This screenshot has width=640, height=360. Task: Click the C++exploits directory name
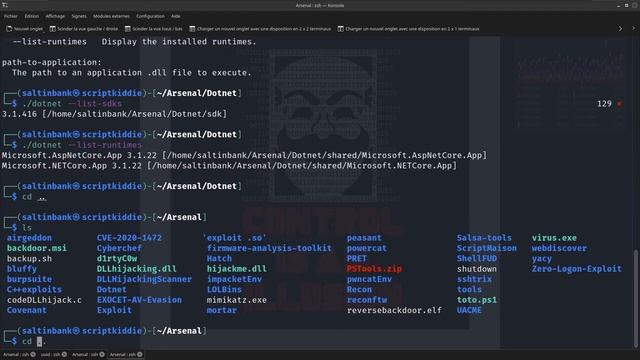(x=34, y=289)
